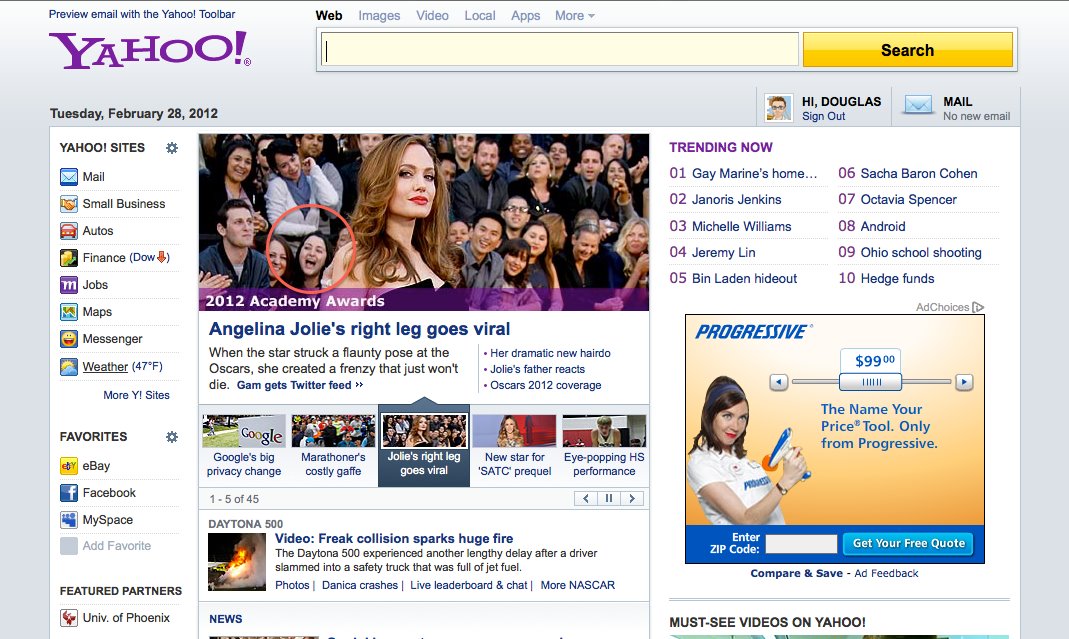Open the eBay favorite icon
Screen dimensions: 1069x639
pyautogui.click(x=69, y=466)
